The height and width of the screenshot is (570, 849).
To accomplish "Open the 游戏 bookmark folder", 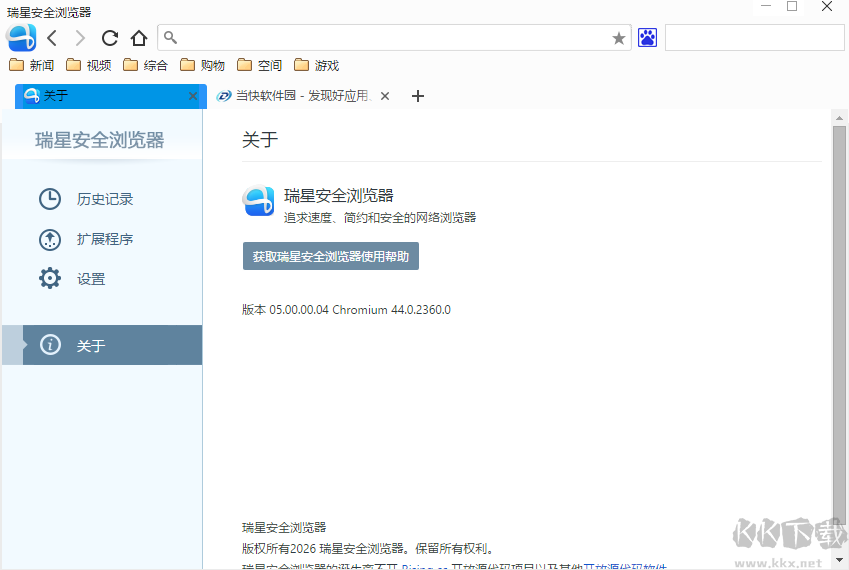I will [x=316, y=65].
